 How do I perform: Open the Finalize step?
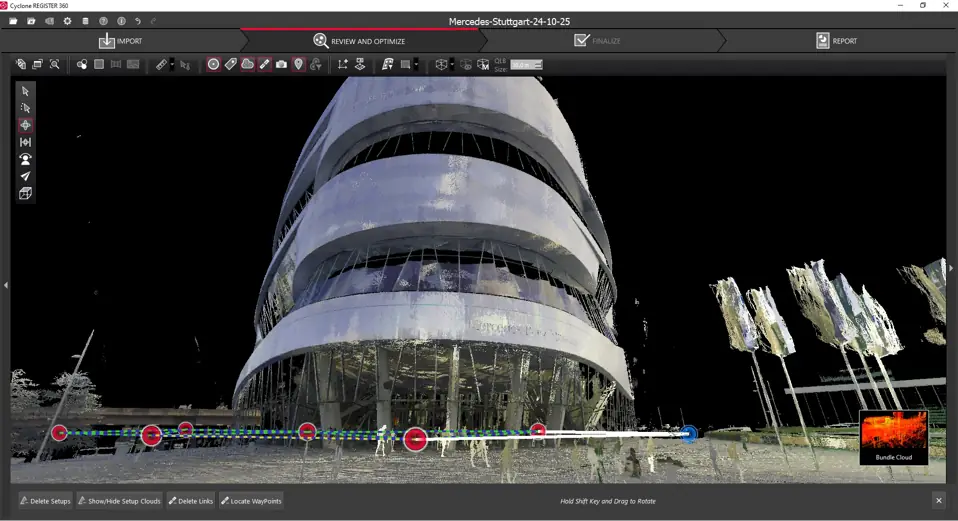coord(598,41)
